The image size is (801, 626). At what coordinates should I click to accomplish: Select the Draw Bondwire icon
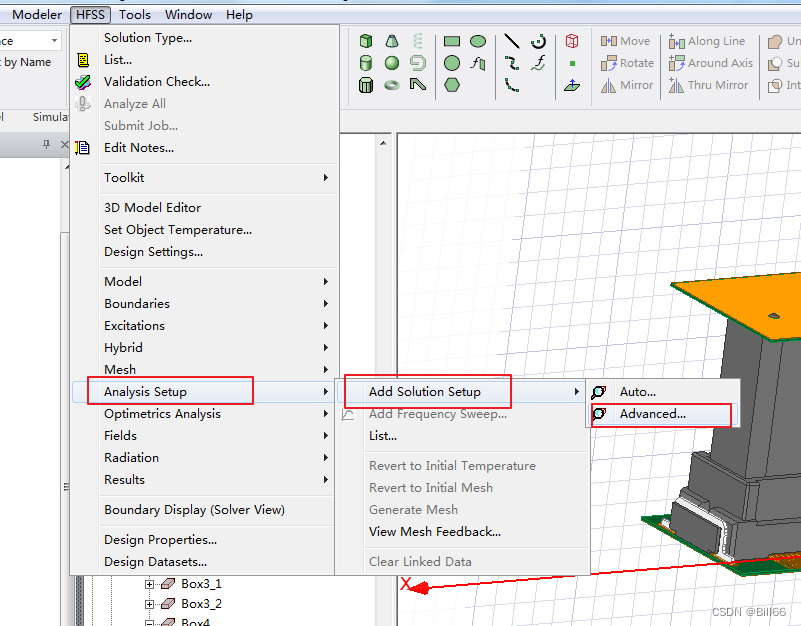click(418, 85)
